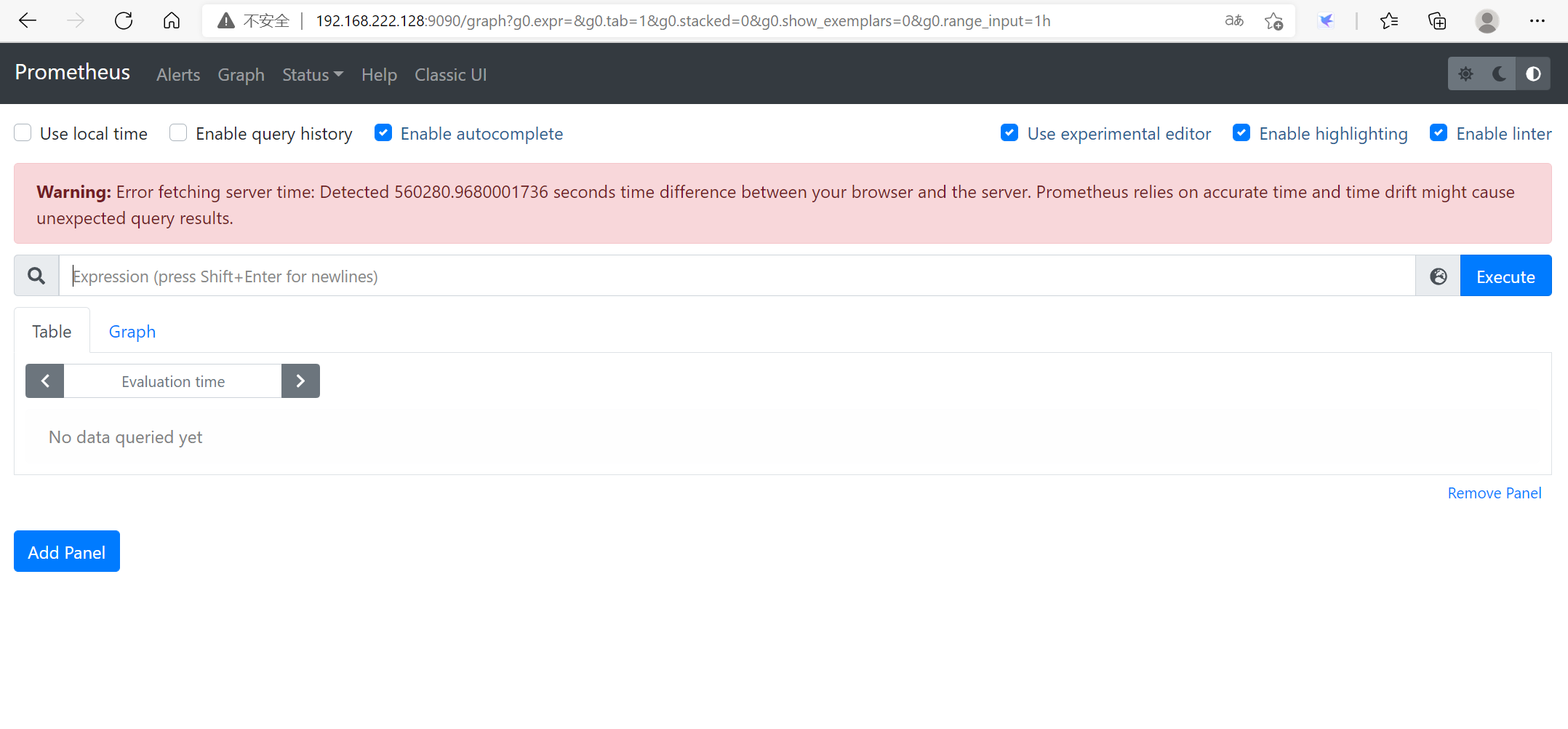Click the Prometheus brand logo text
The image size is (1568, 729).
point(73,72)
